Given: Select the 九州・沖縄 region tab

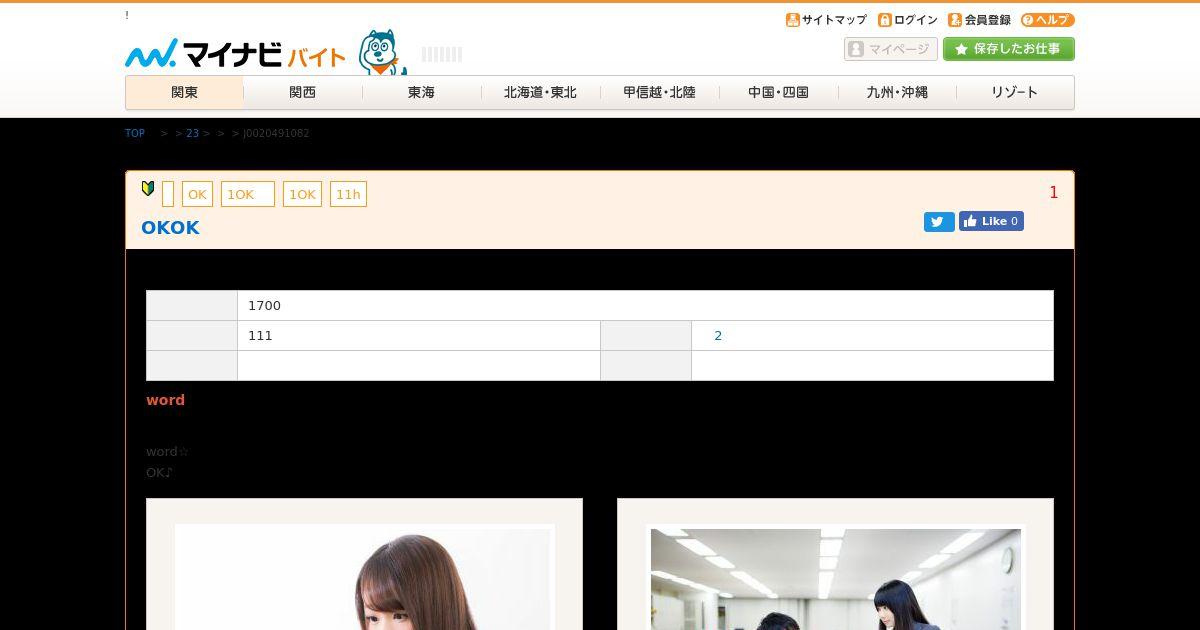Looking at the screenshot, I should coord(897,92).
